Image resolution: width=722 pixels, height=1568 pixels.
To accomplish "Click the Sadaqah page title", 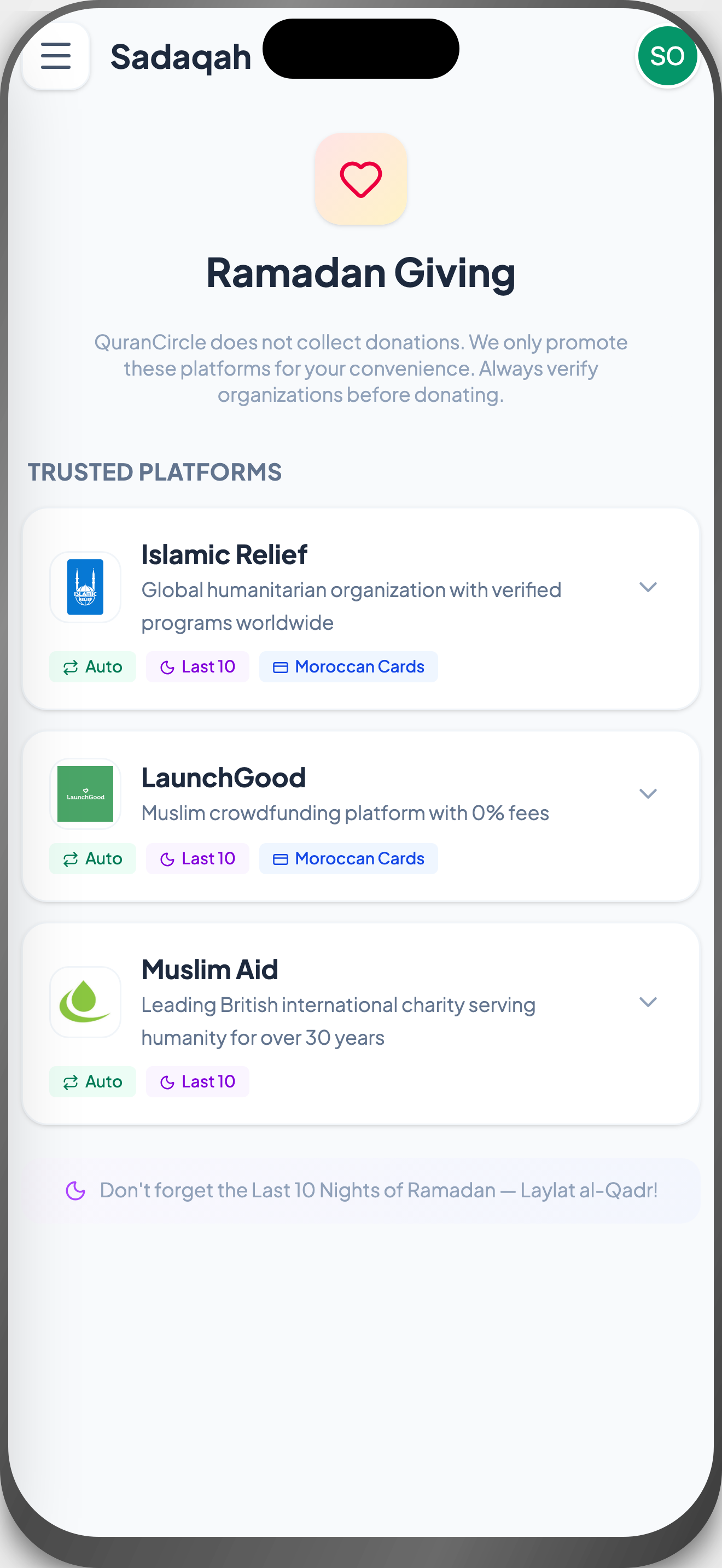I will [181, 57].
